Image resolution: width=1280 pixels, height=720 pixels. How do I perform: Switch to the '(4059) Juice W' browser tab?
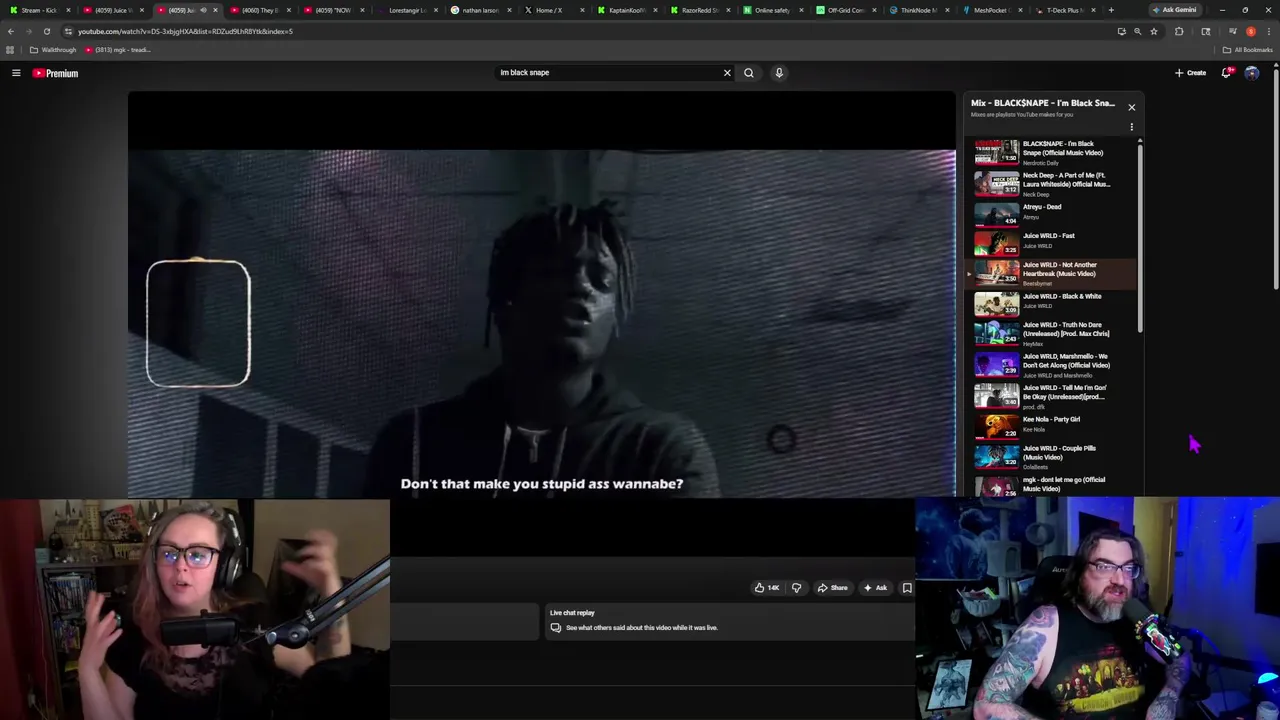[x=112, y=10]
